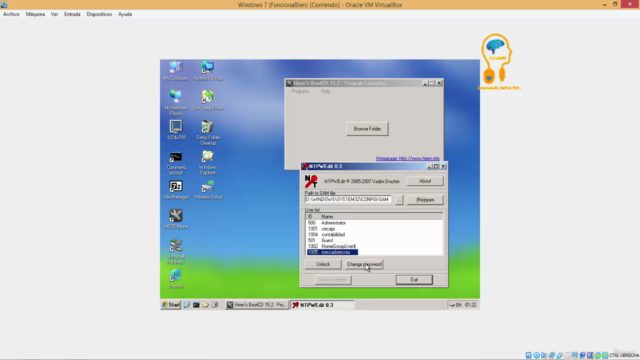The image size is (640, 360).
Task: Open the Máquina menu
Action: point(36,14)
